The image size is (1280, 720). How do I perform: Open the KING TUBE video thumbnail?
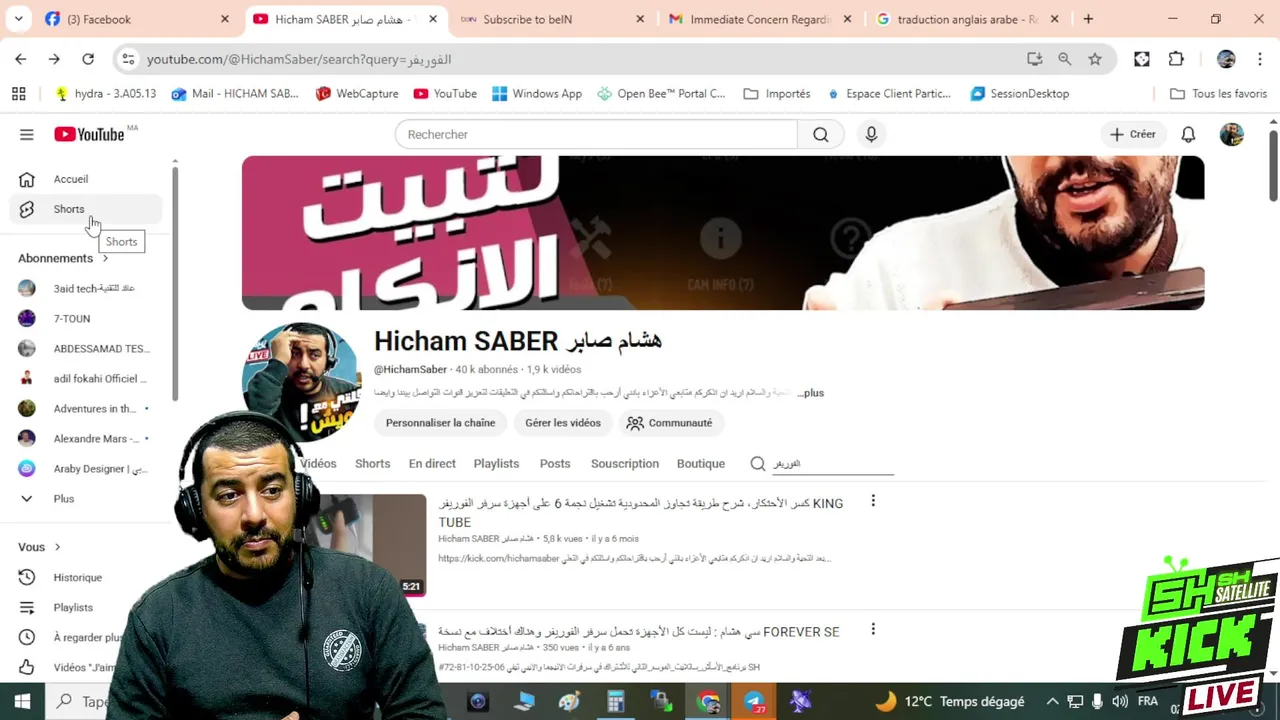pyautogui.click(x=362, y=545)
